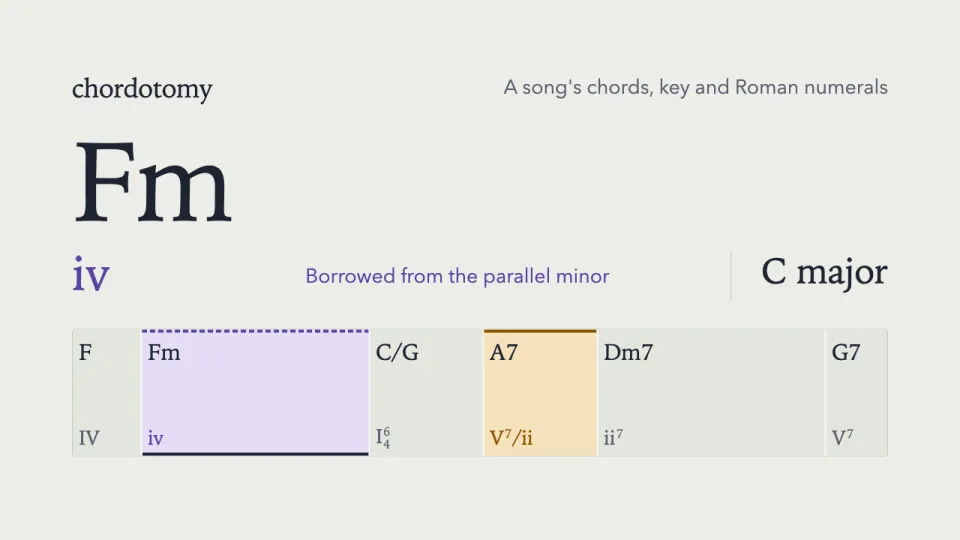Click the large Fm chord heading

coord(152,182)
